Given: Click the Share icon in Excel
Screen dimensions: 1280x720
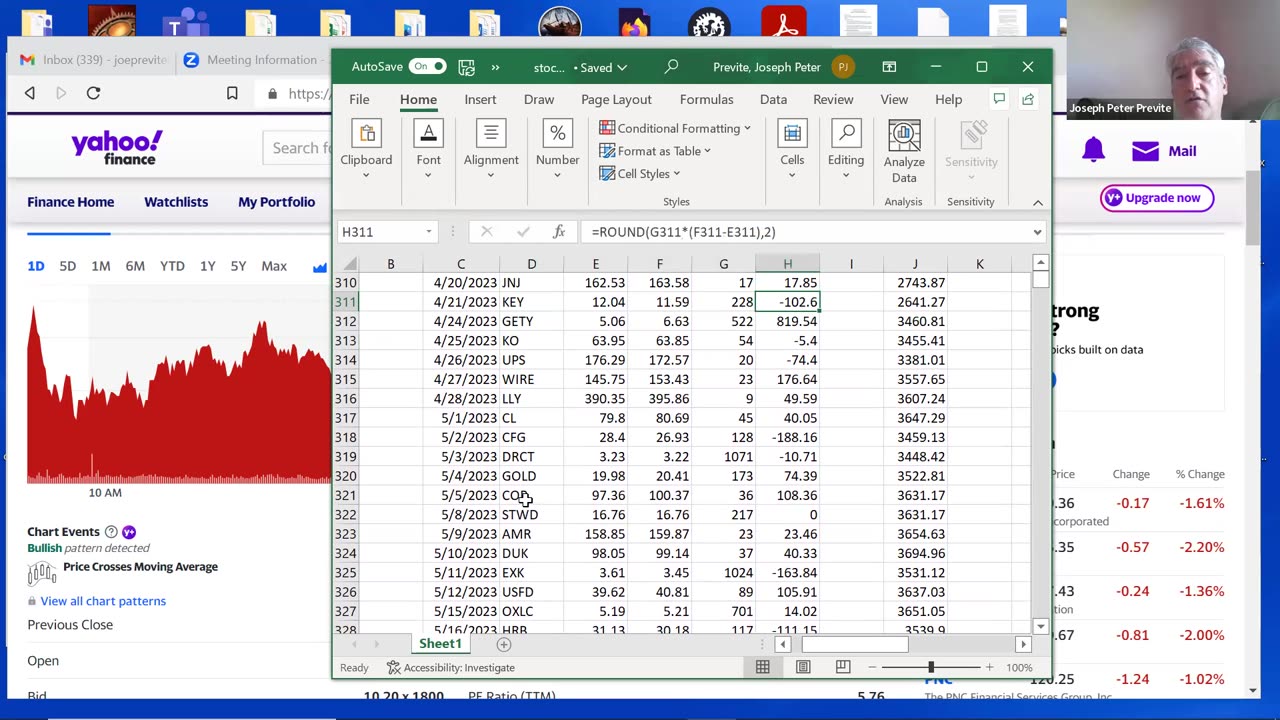Looking at the screenshot, I should tap(1028, 99).
